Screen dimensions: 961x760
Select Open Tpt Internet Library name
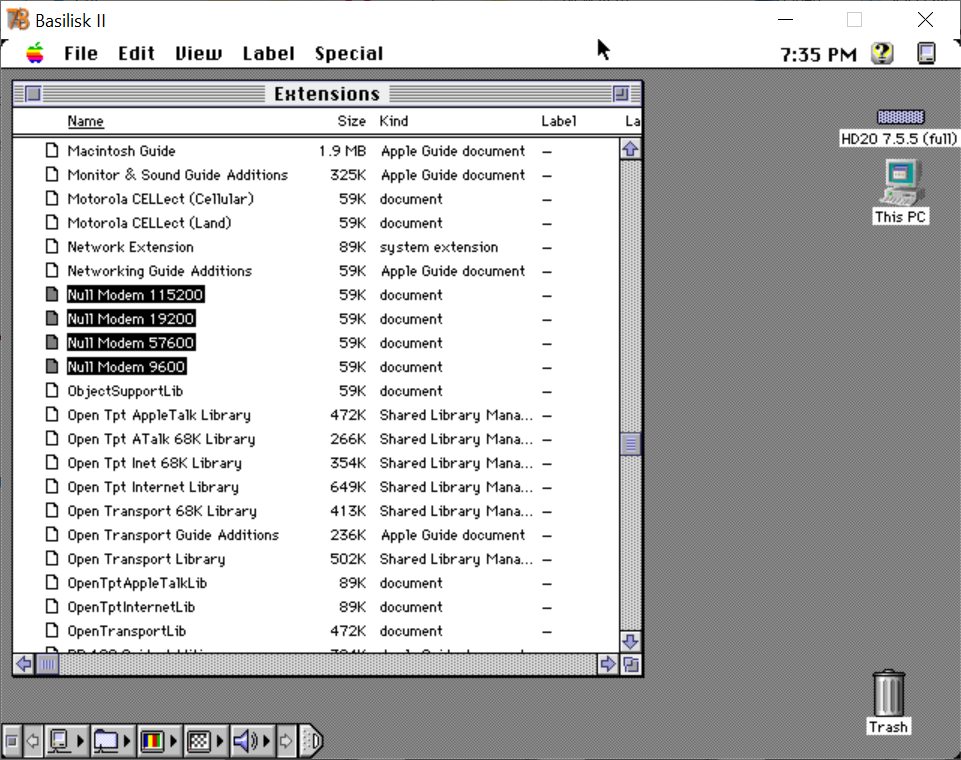(x=153, y=487)
